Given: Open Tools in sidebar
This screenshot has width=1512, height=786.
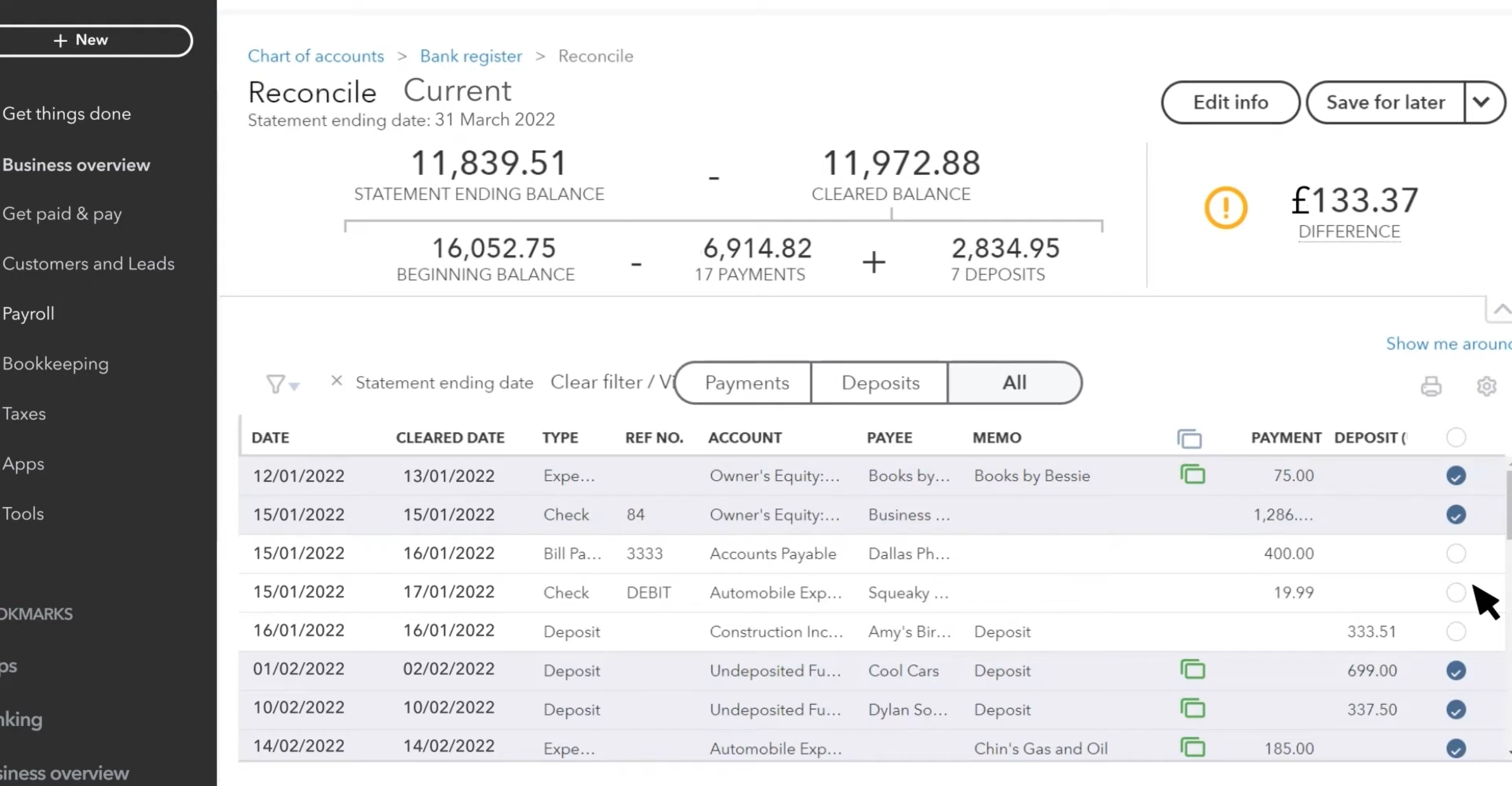Looking at the screenshot, I should (23, 514).
